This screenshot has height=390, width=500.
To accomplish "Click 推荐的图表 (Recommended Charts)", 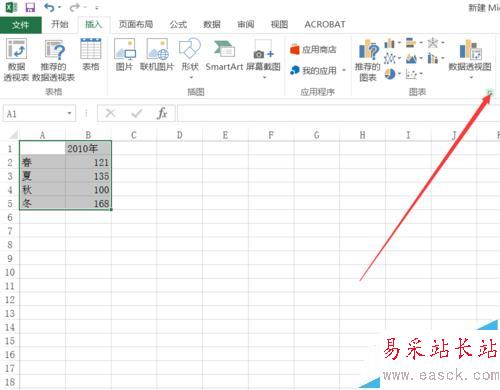I will point(368,60).
